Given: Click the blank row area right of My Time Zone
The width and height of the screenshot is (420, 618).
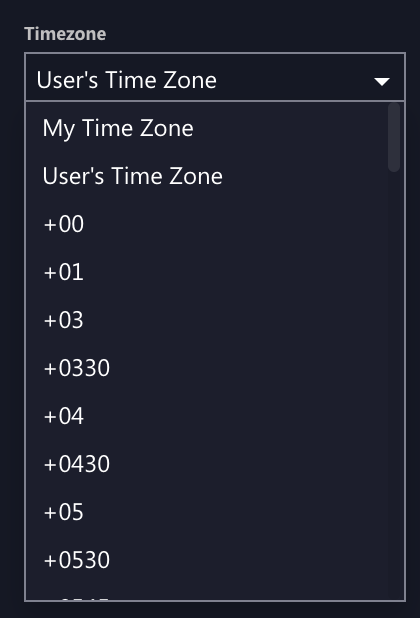Looking at the screenshot, I should coord(292,128).
